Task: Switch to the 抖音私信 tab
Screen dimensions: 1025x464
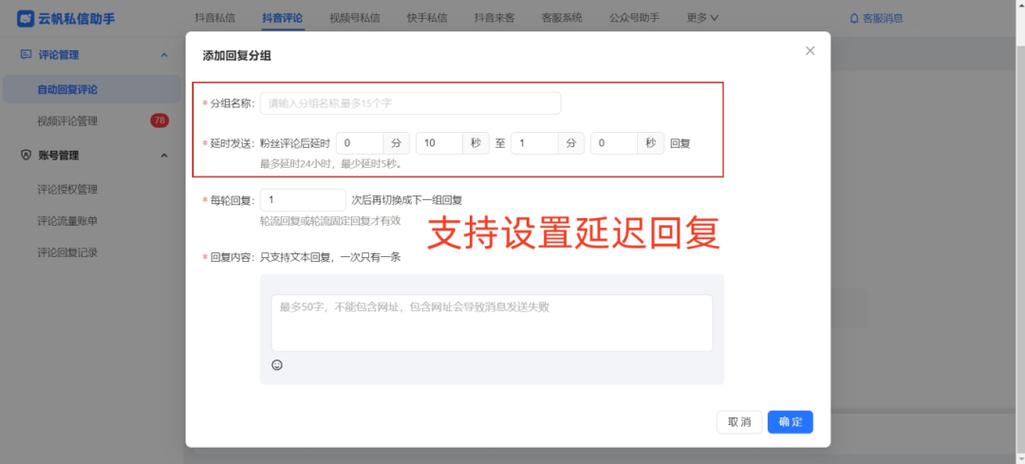Action: (x=215, y=18)
